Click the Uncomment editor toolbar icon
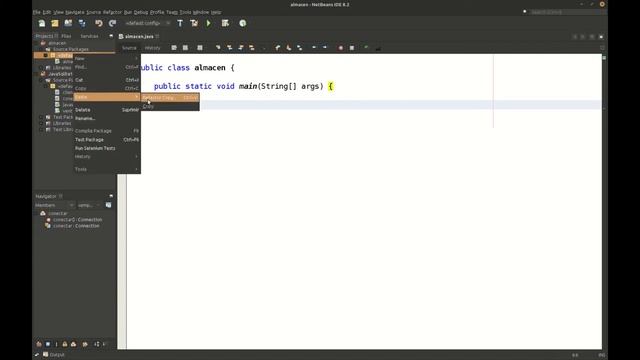Viewport: 640px width, 360px height. point(378,48)
